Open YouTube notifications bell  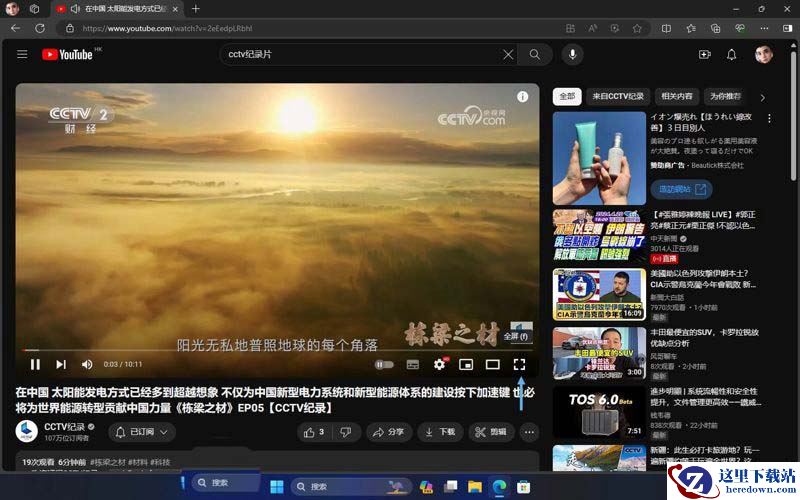pyautogui.click(x=731, y=54)
